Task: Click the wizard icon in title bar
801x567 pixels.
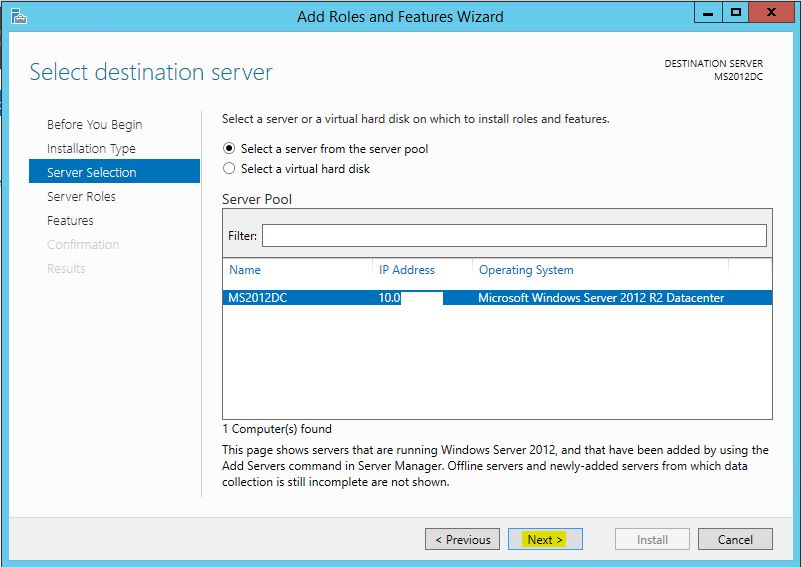Action: coord(18,16)
